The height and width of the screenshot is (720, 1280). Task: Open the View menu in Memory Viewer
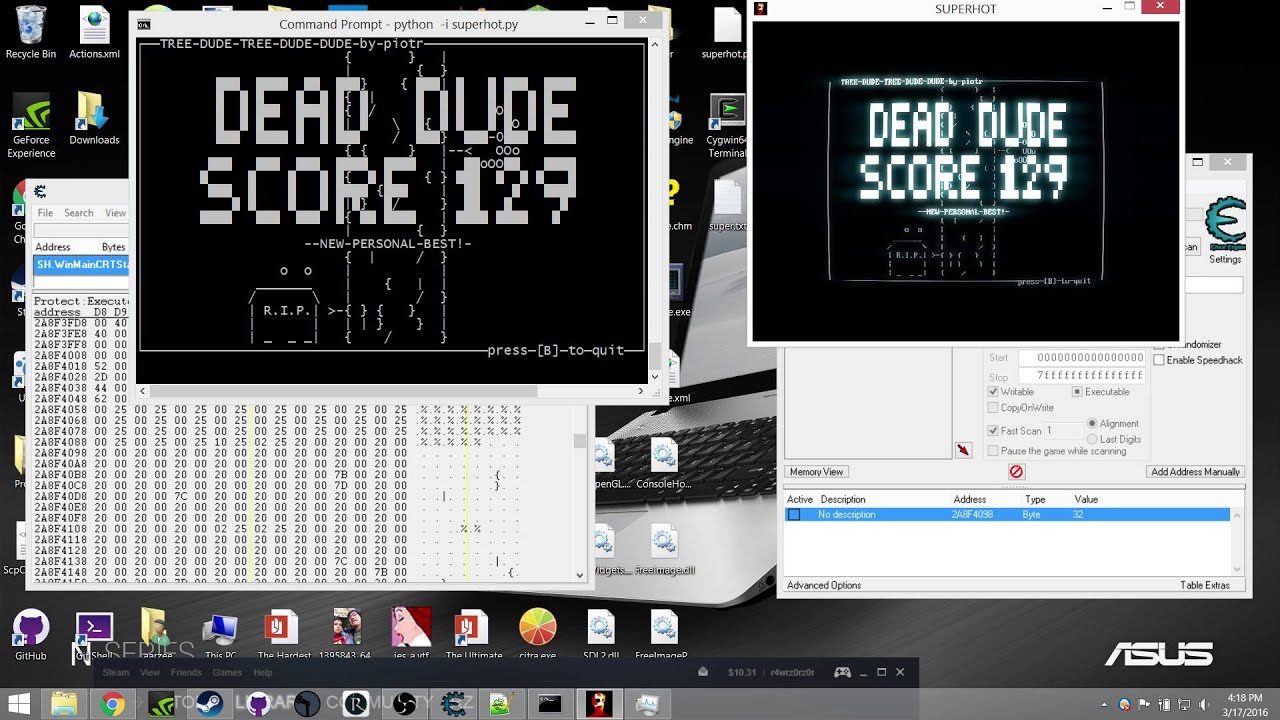point(116,213)
